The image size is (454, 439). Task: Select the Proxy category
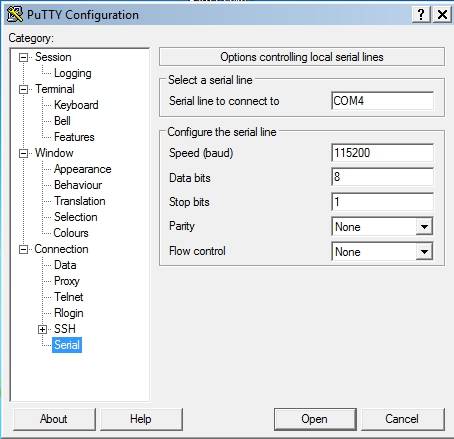(67, 281)
